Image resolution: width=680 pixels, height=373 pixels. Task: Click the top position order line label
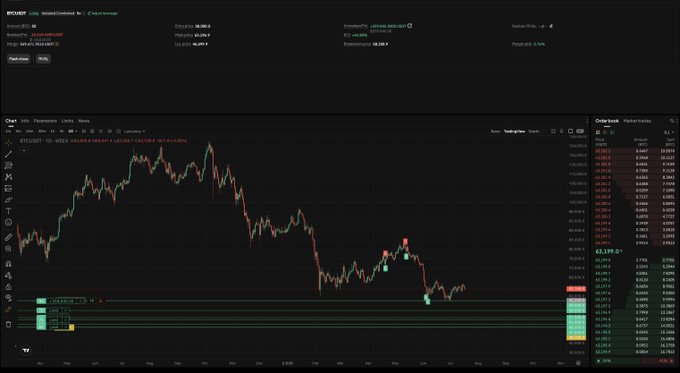point(61,301)
